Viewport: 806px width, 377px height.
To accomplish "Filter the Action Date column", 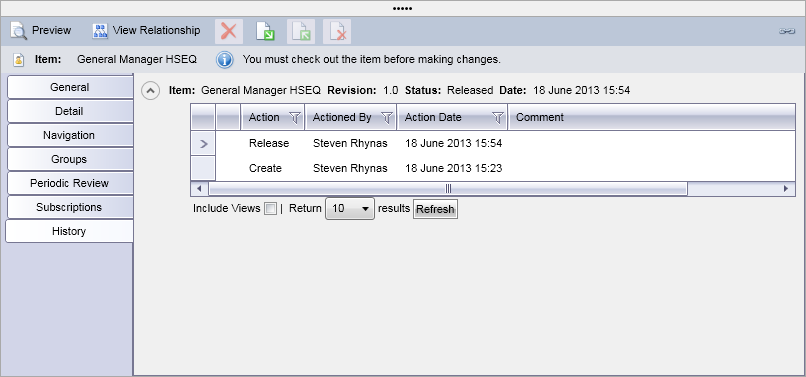I will tap(498, 118).
